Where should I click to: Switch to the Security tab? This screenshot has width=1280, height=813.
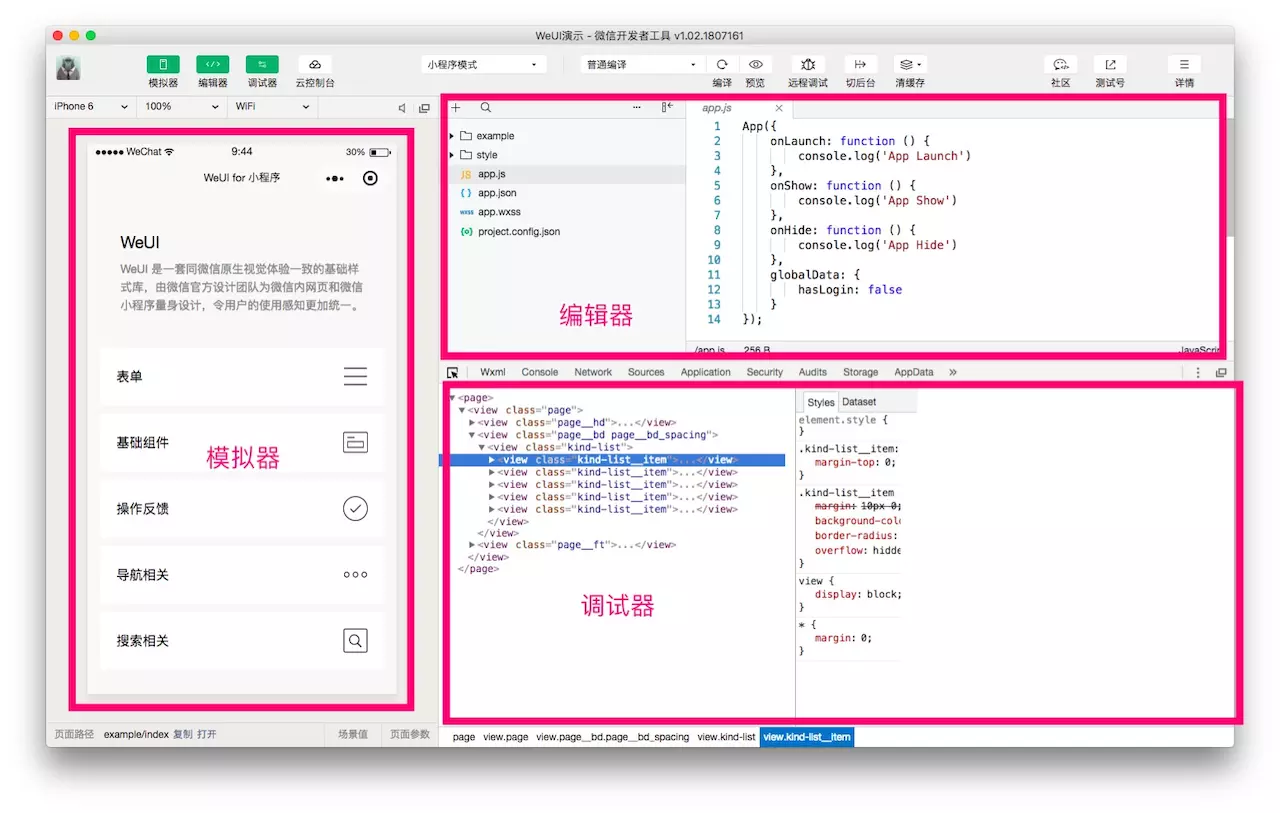click(x=765, y=372)
